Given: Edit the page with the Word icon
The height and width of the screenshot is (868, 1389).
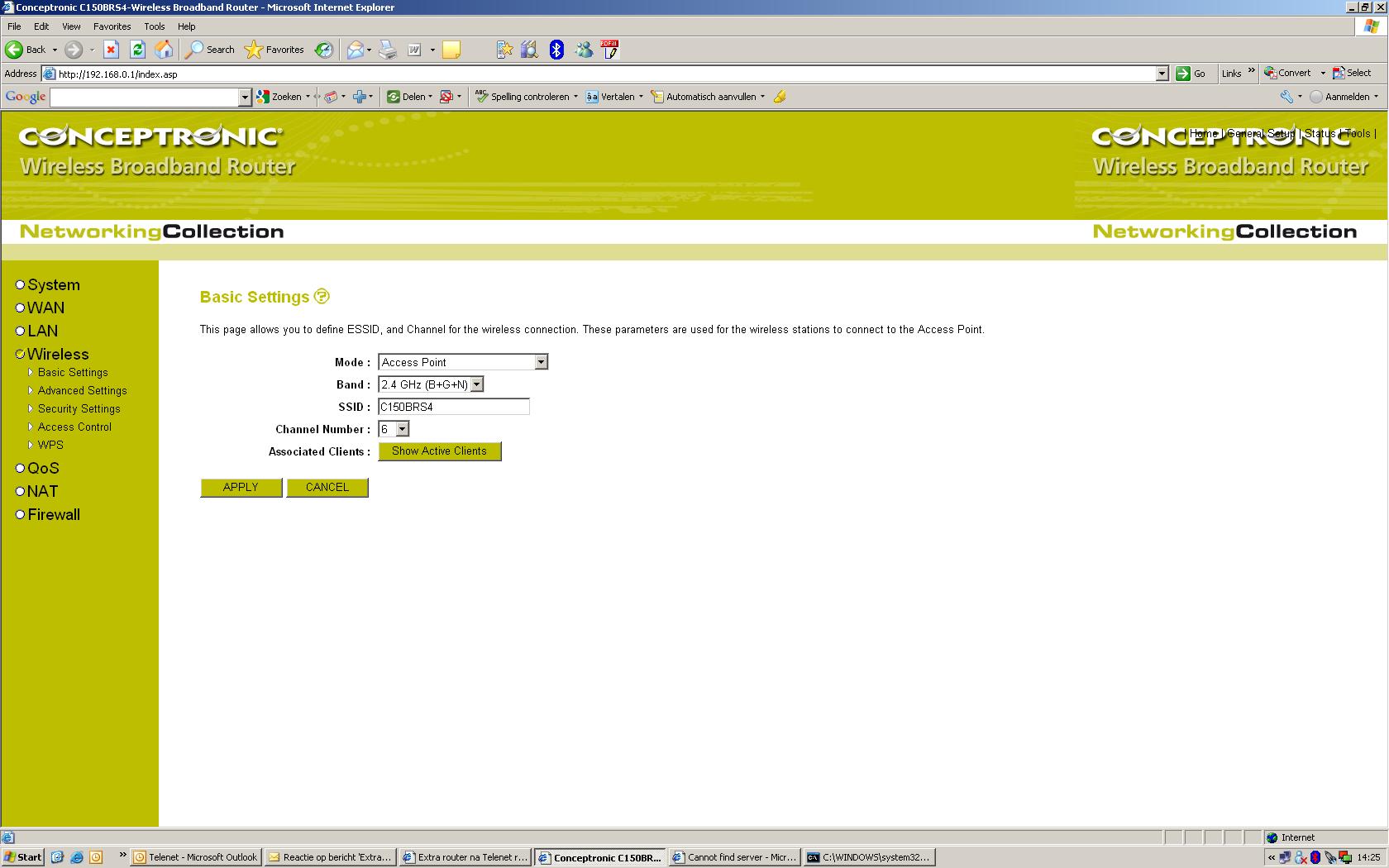Looking at the screenshot, I should pos(414,50).
